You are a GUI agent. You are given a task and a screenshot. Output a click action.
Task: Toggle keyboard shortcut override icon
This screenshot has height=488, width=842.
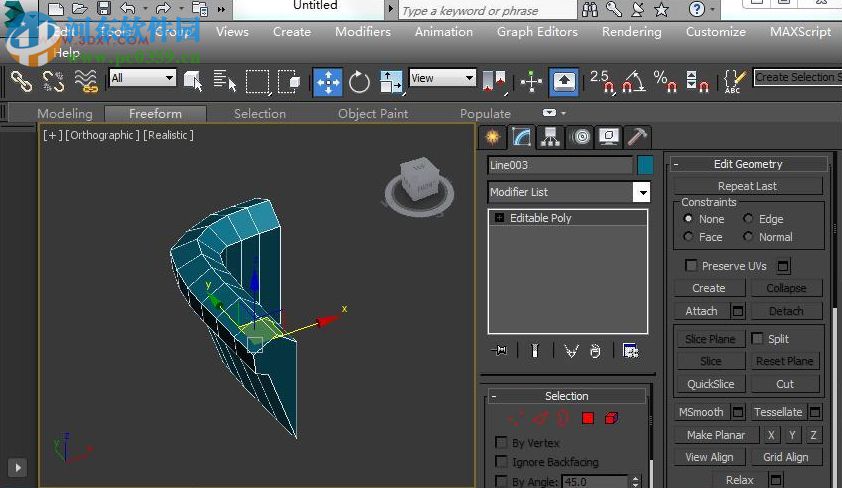pos(563,82)
